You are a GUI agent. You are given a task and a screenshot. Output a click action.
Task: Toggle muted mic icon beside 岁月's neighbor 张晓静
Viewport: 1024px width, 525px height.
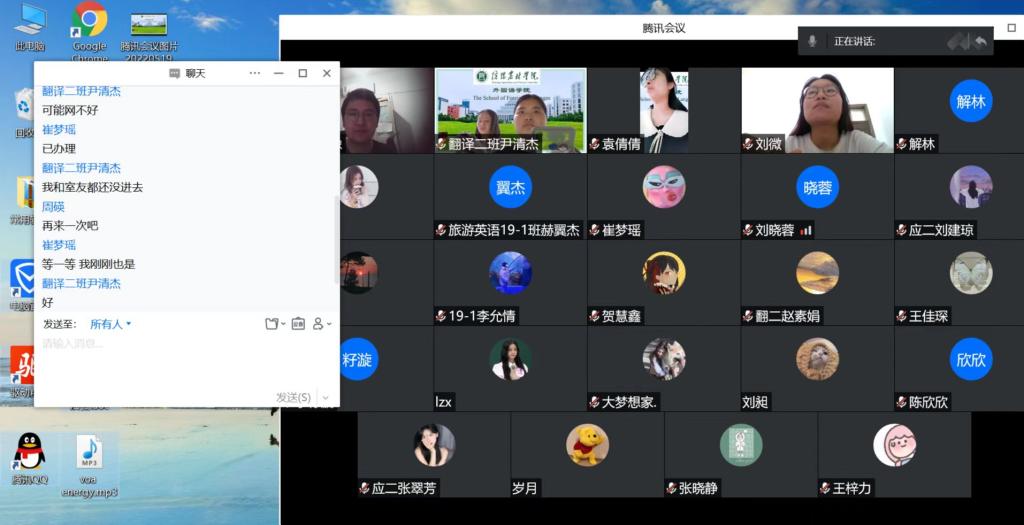(672, 488)
